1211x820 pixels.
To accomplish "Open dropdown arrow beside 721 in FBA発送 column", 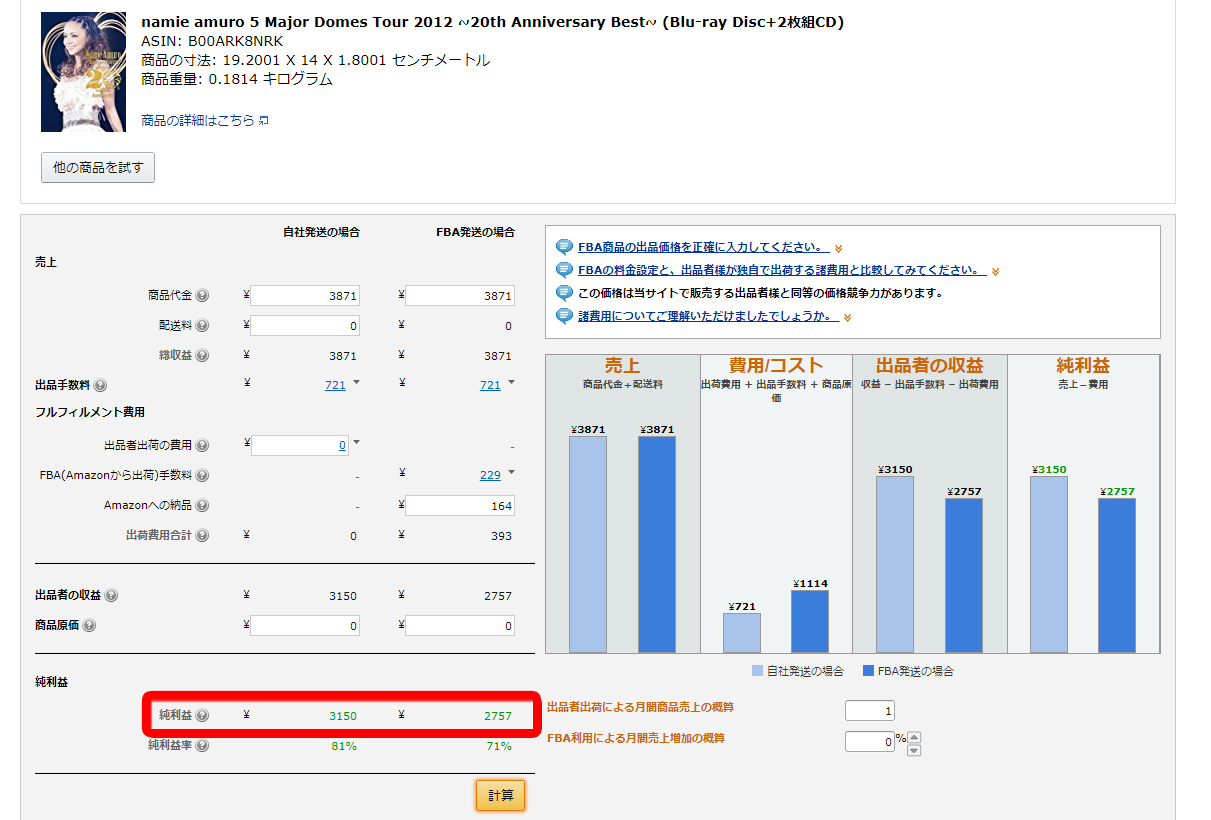I will [x=511, y=383].
